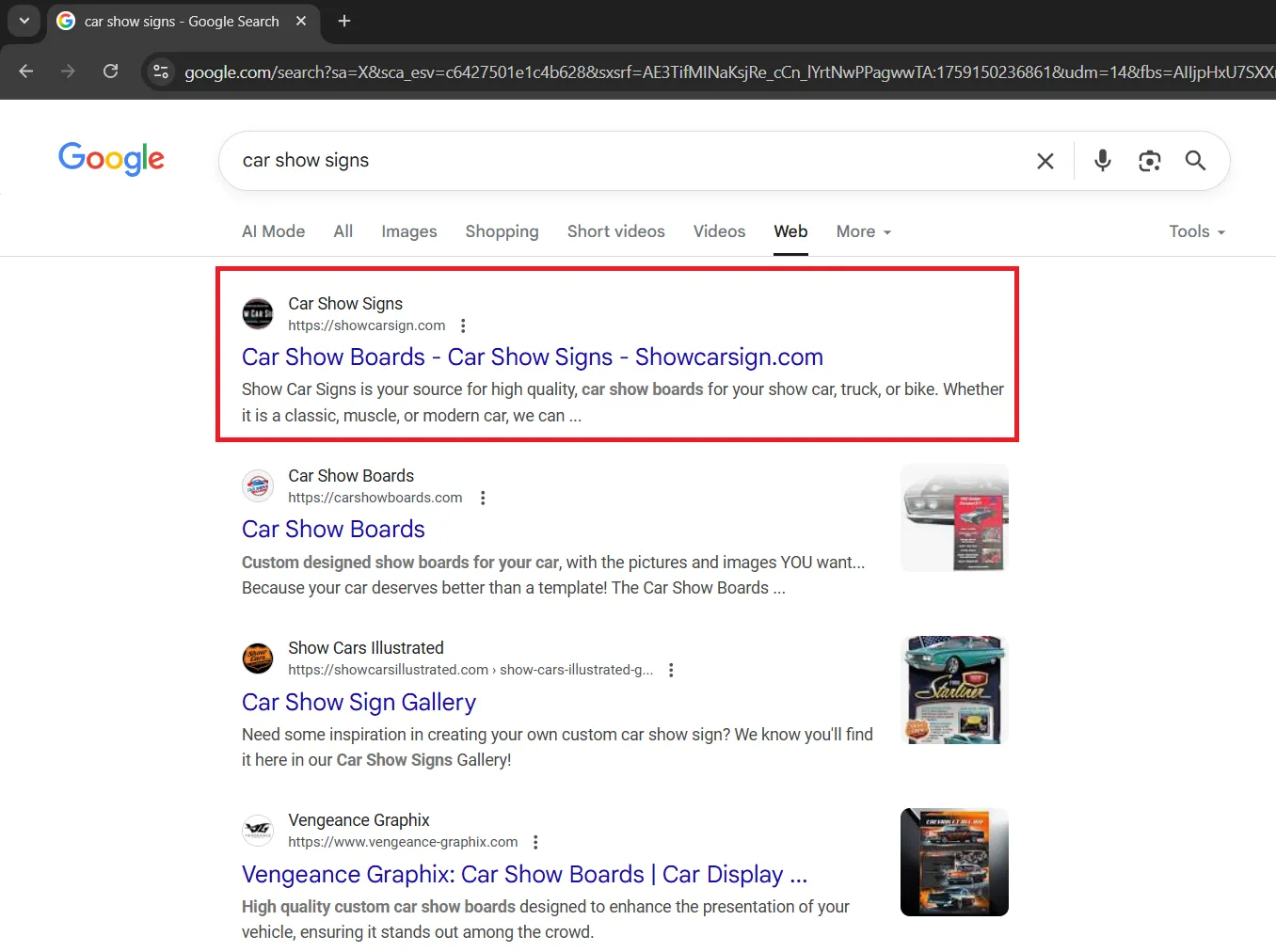This screenshot has height=952, width=1276.
Task: Switch to the Images tab
Action: pos(408,231)
